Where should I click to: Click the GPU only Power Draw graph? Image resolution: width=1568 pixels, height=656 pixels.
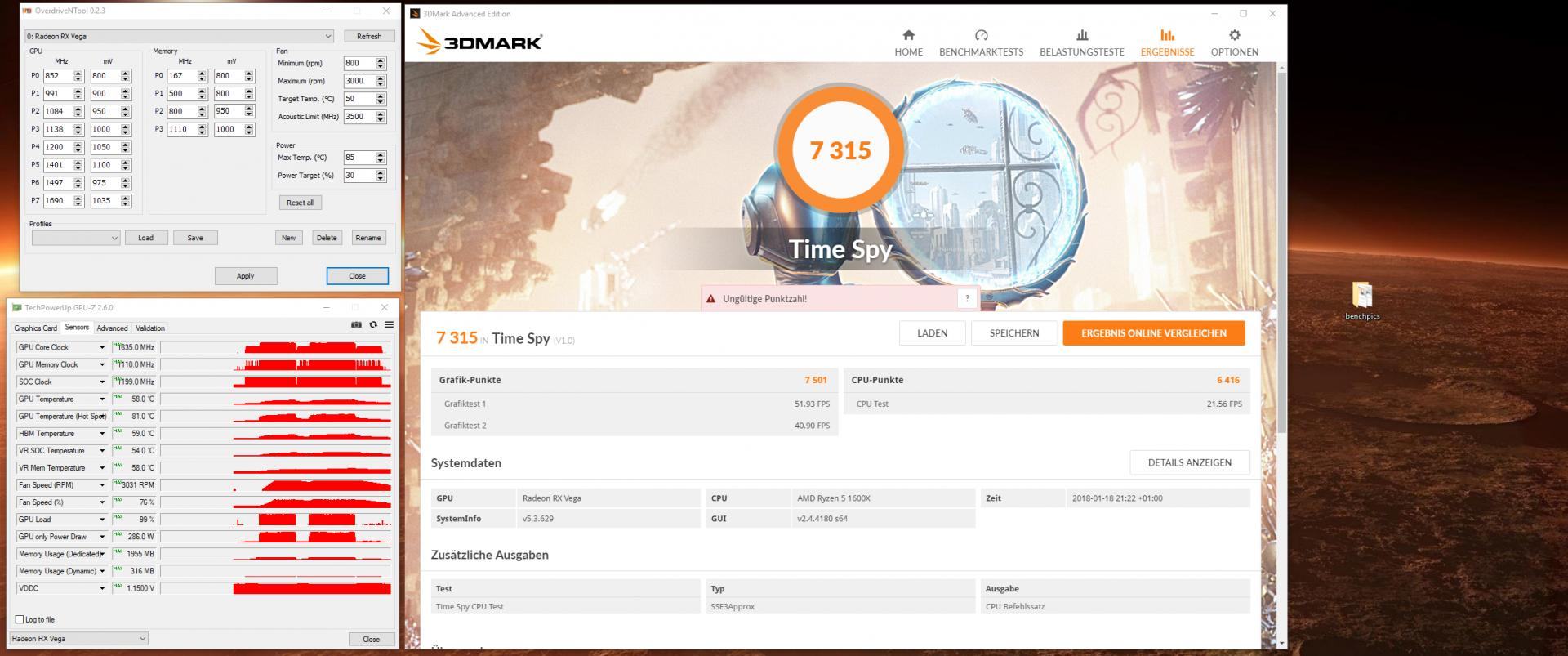click(x=276, y=537)
